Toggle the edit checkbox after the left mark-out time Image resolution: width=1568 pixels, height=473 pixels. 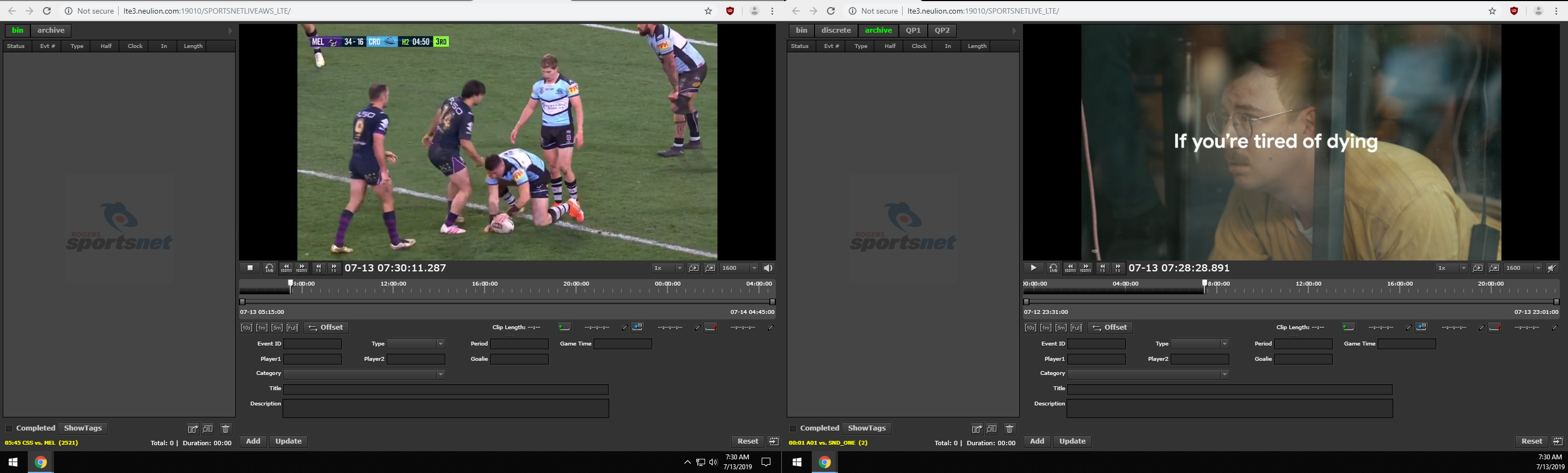point(770,328)
